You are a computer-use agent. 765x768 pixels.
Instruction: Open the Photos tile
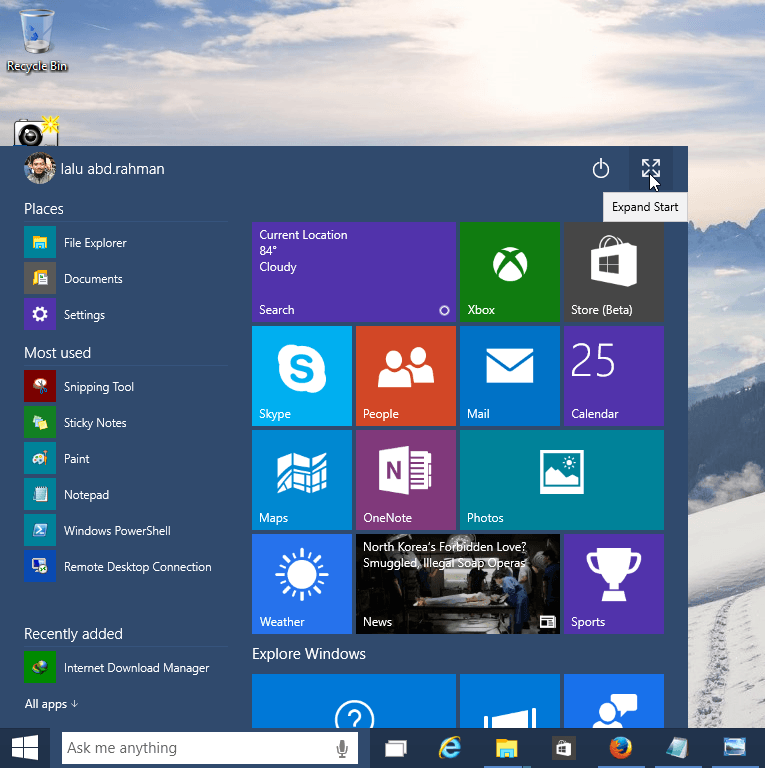click(x=562, y=480)
